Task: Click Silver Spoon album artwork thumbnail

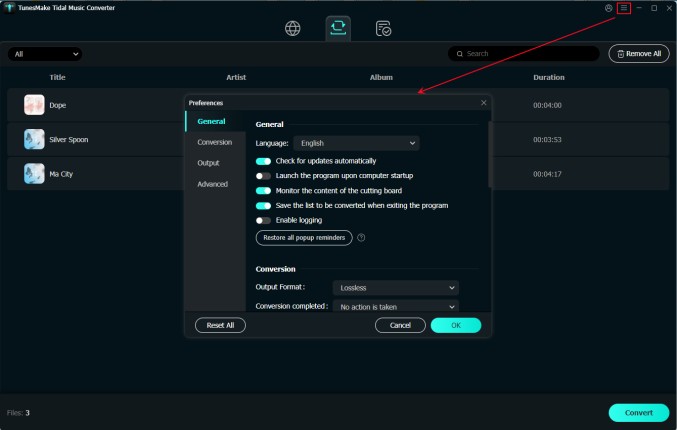Action: point(34,139)
